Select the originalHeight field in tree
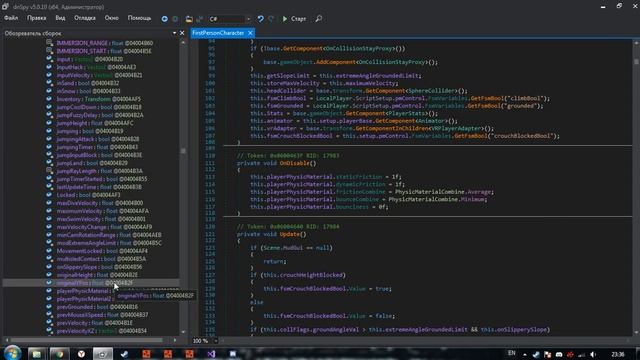Image resolution: width=640 pixels, height=360 pixels. [97, 275]
